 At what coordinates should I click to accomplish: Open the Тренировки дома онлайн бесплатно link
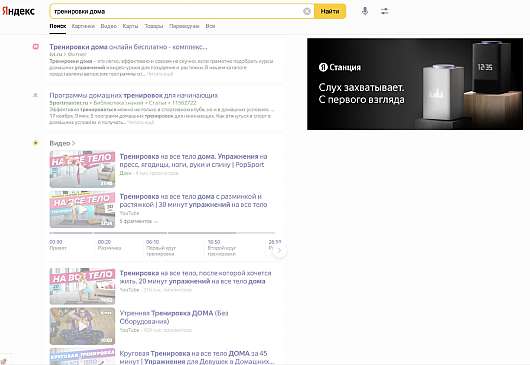[x=128, y=47]
